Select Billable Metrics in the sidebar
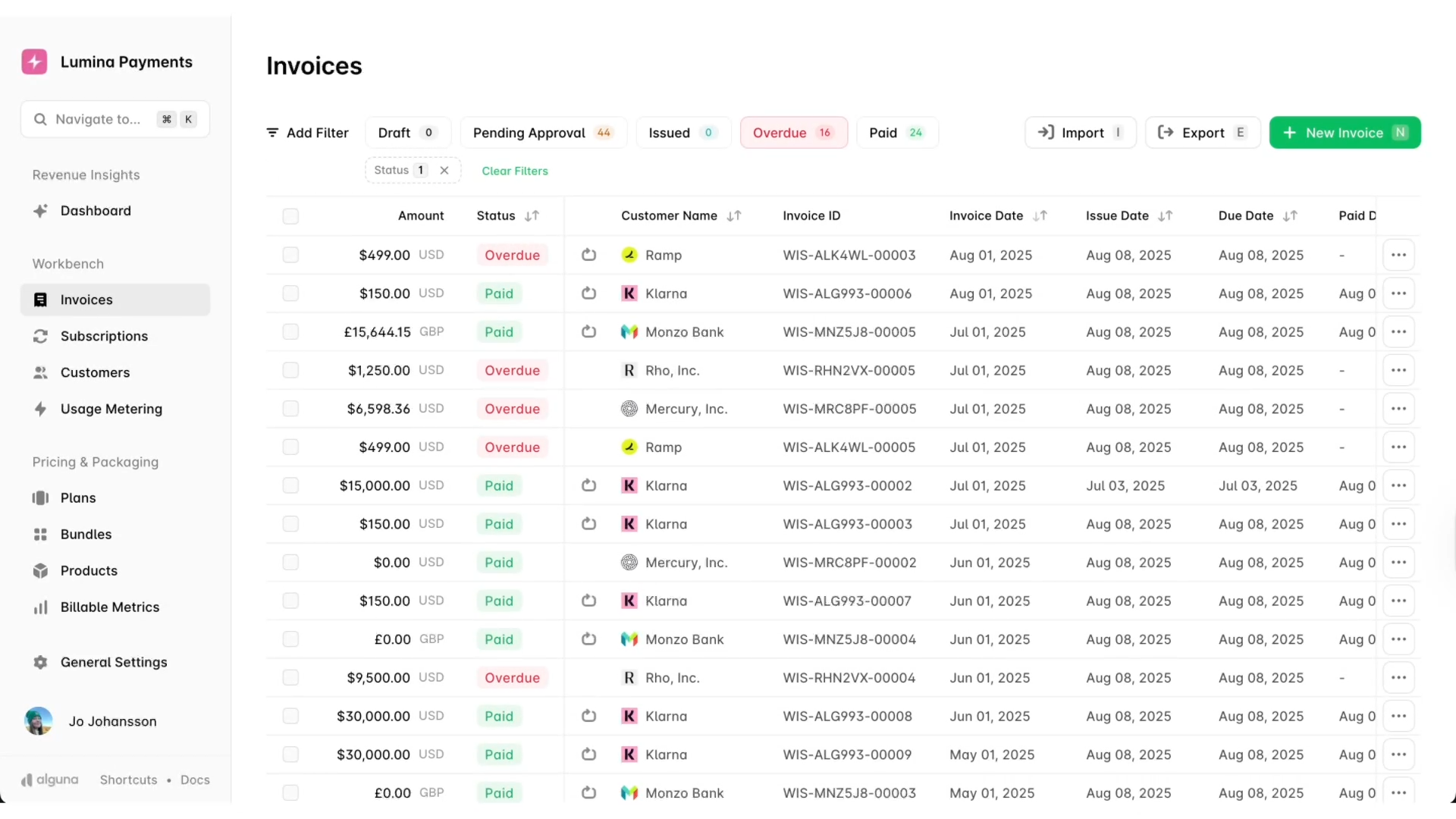The height and width of the screenshot is (819, 1456). tap(109, 607)
